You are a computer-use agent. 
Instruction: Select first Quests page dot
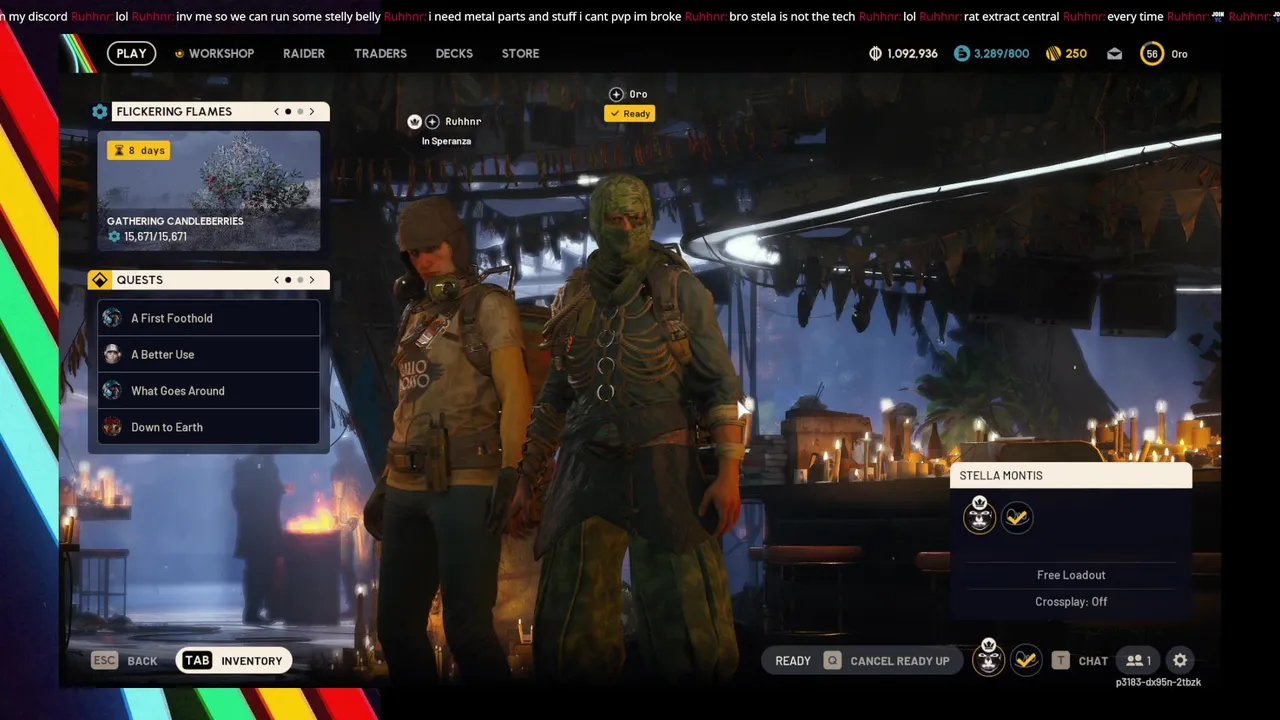click(x=288, y=280)
